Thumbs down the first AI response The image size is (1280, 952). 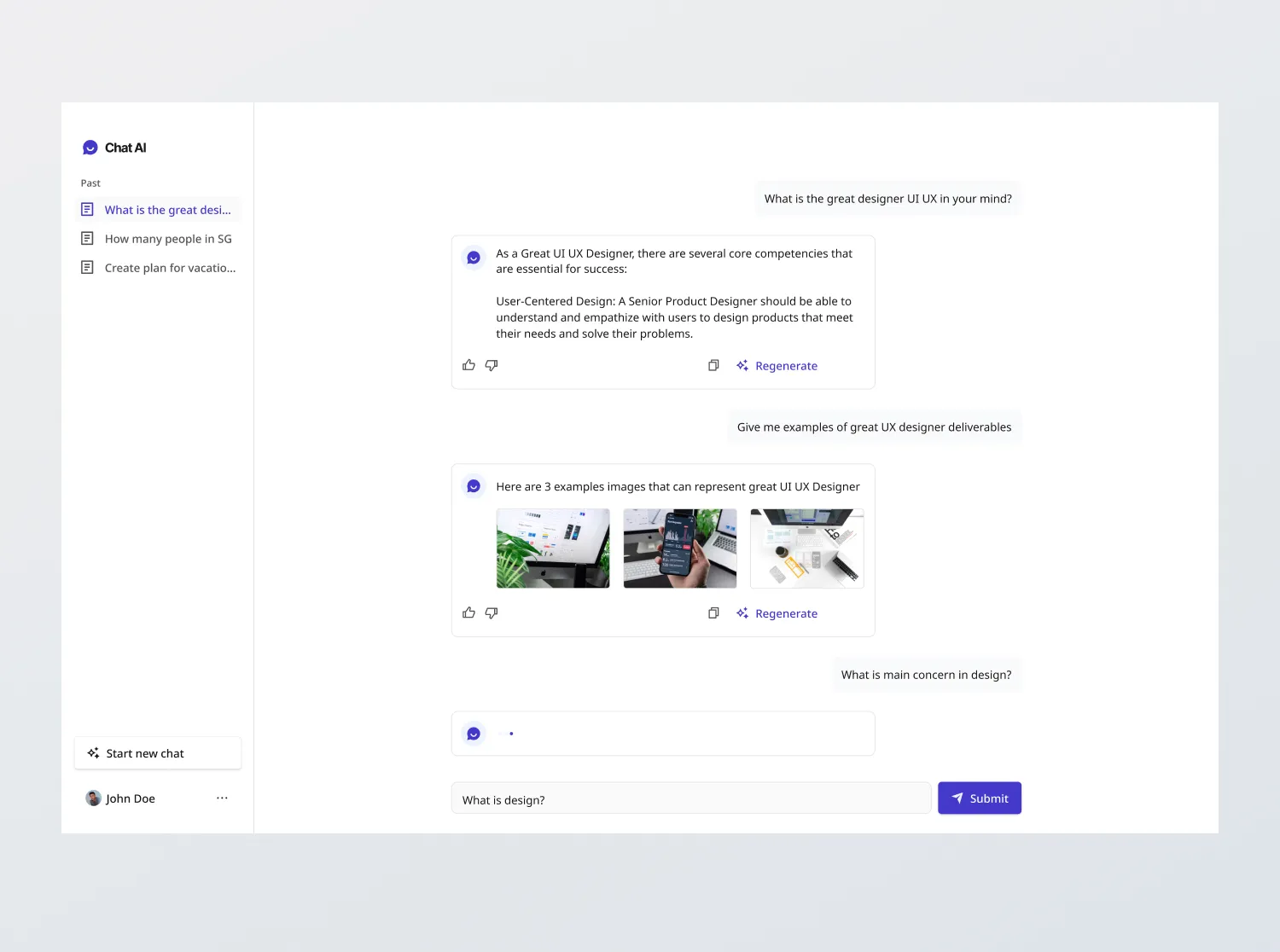click(492, 365)
